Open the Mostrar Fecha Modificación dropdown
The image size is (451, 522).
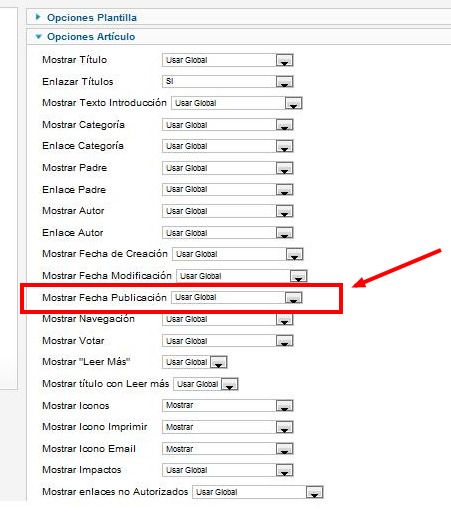click(x=242, y=276)
